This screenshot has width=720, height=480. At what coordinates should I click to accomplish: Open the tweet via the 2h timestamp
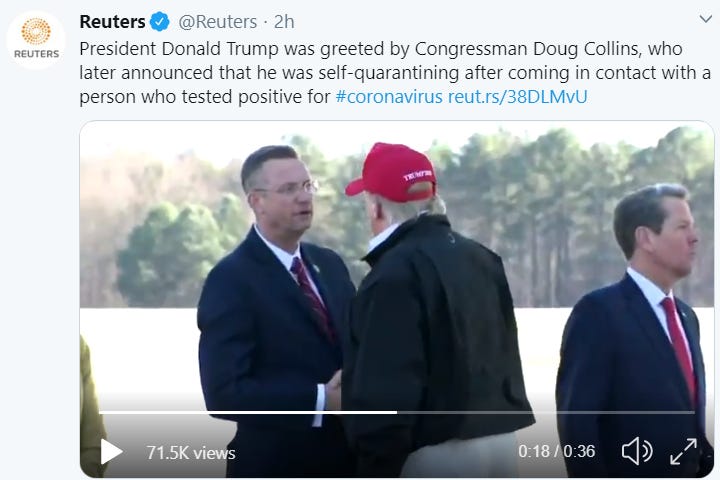pyautogui.click(x=284, y=22)
